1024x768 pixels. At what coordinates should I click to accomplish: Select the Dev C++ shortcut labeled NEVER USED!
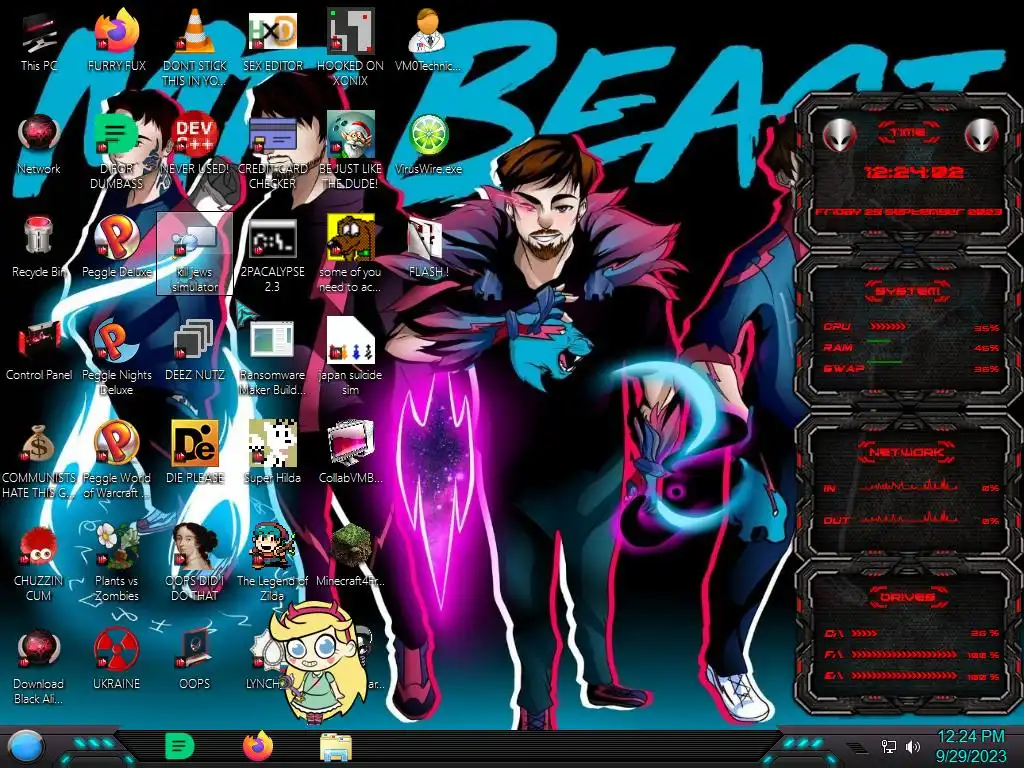click(x=195, y=144)
